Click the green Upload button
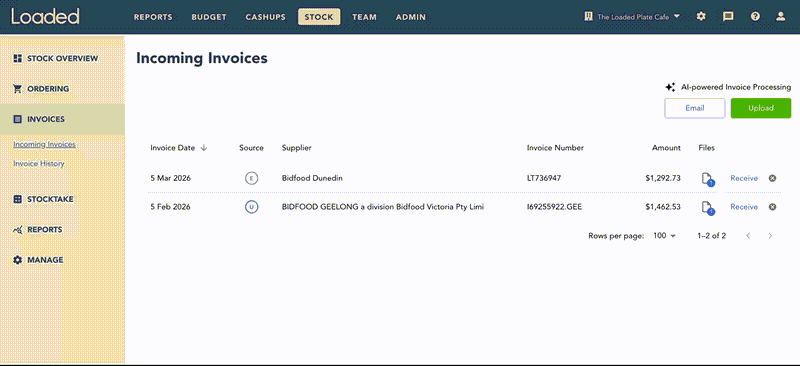Screen dimensions: 800x366 coord(761,108)
